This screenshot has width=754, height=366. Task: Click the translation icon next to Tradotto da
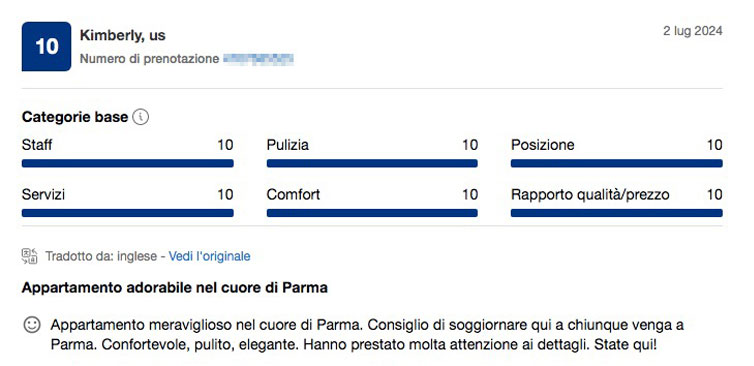coord(29,256)
